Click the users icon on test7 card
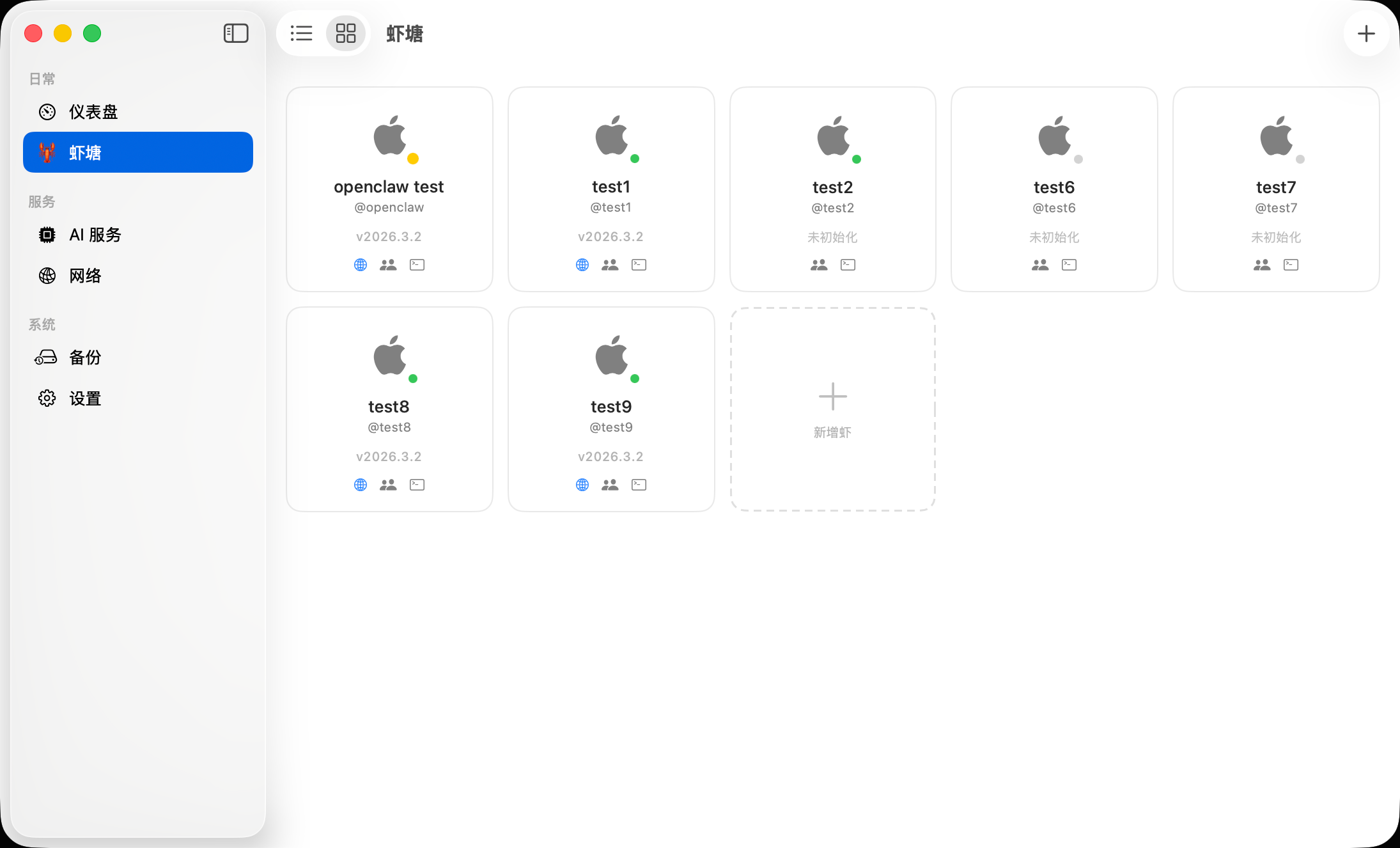This screenshot has width=1400, height=848. 1262,265
